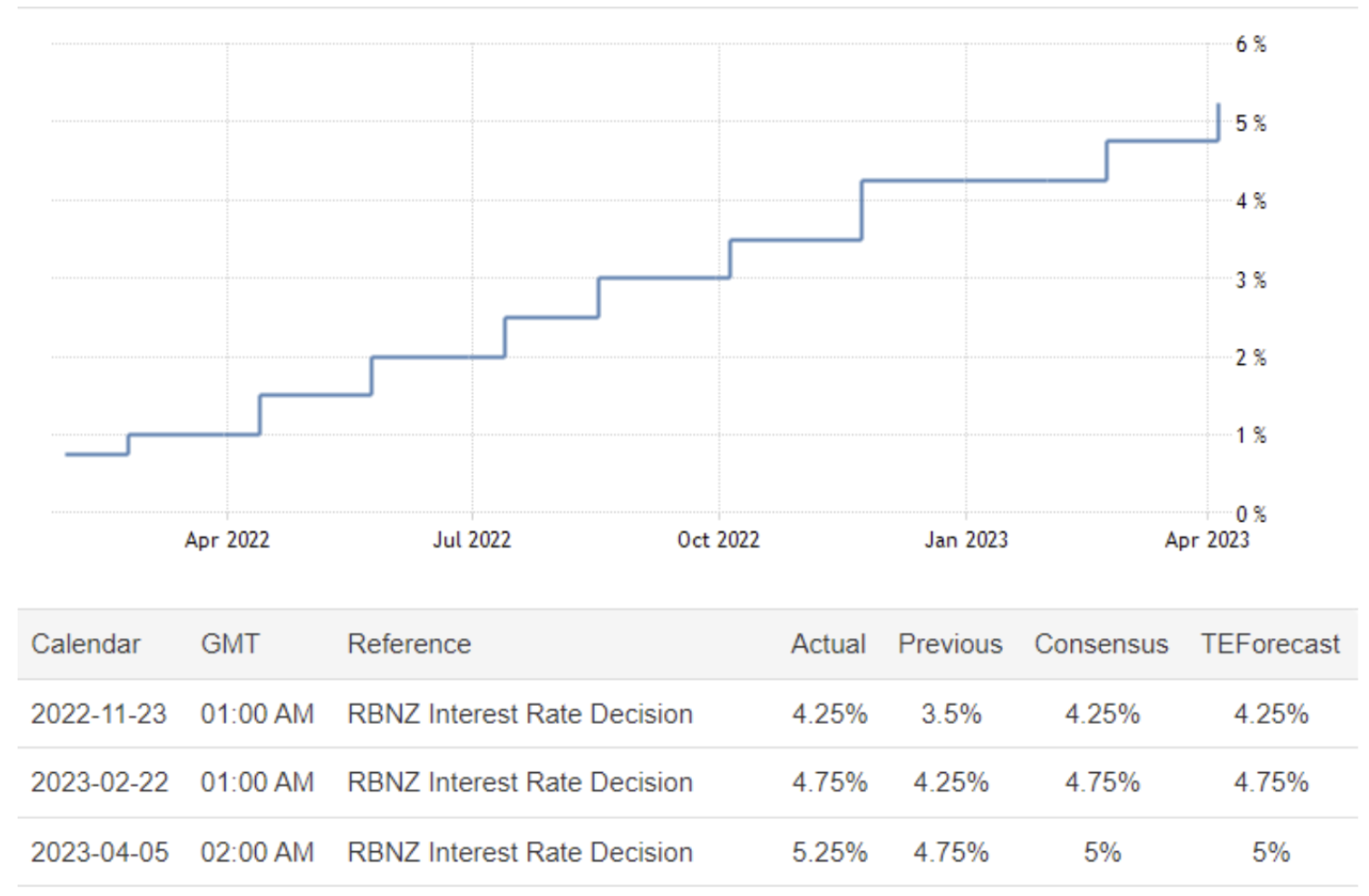Click the Calendar column header

click(86, 644)
